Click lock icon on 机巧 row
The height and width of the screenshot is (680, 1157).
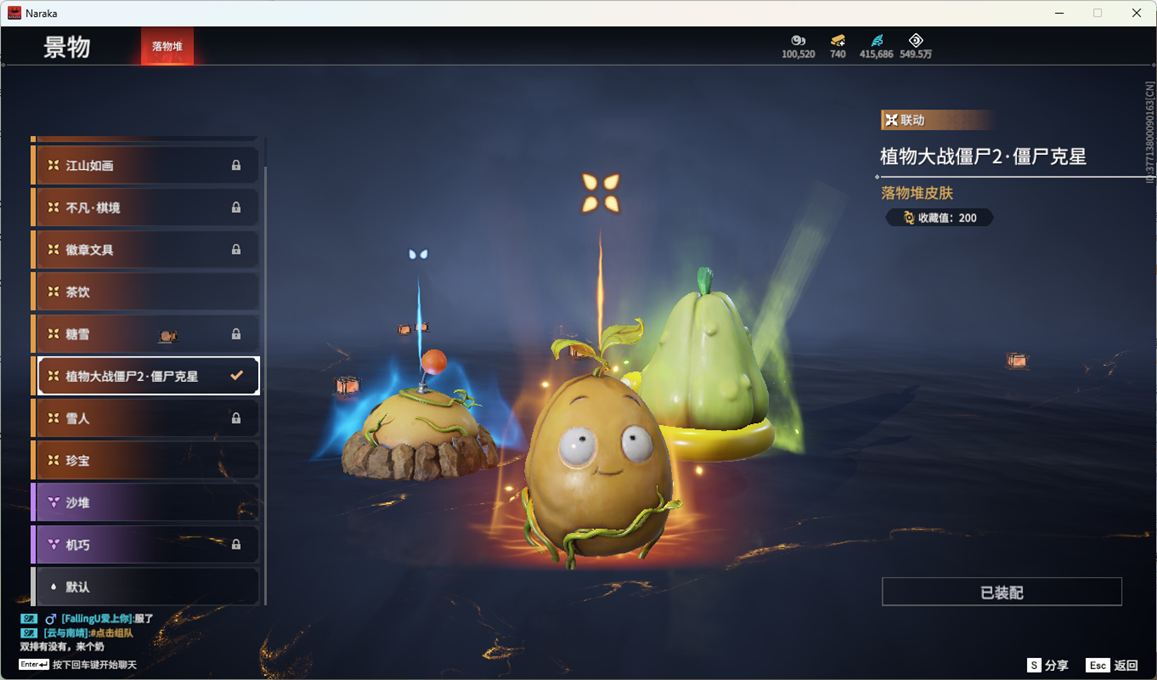tap(236, 544)
